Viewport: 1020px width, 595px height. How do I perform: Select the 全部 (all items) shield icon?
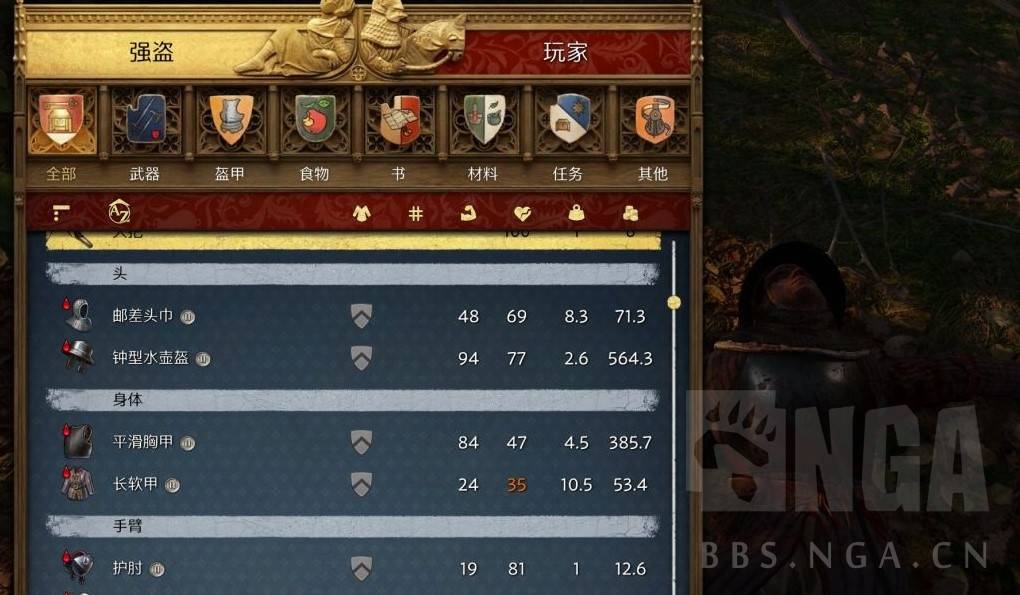click(x=61, y=120)
